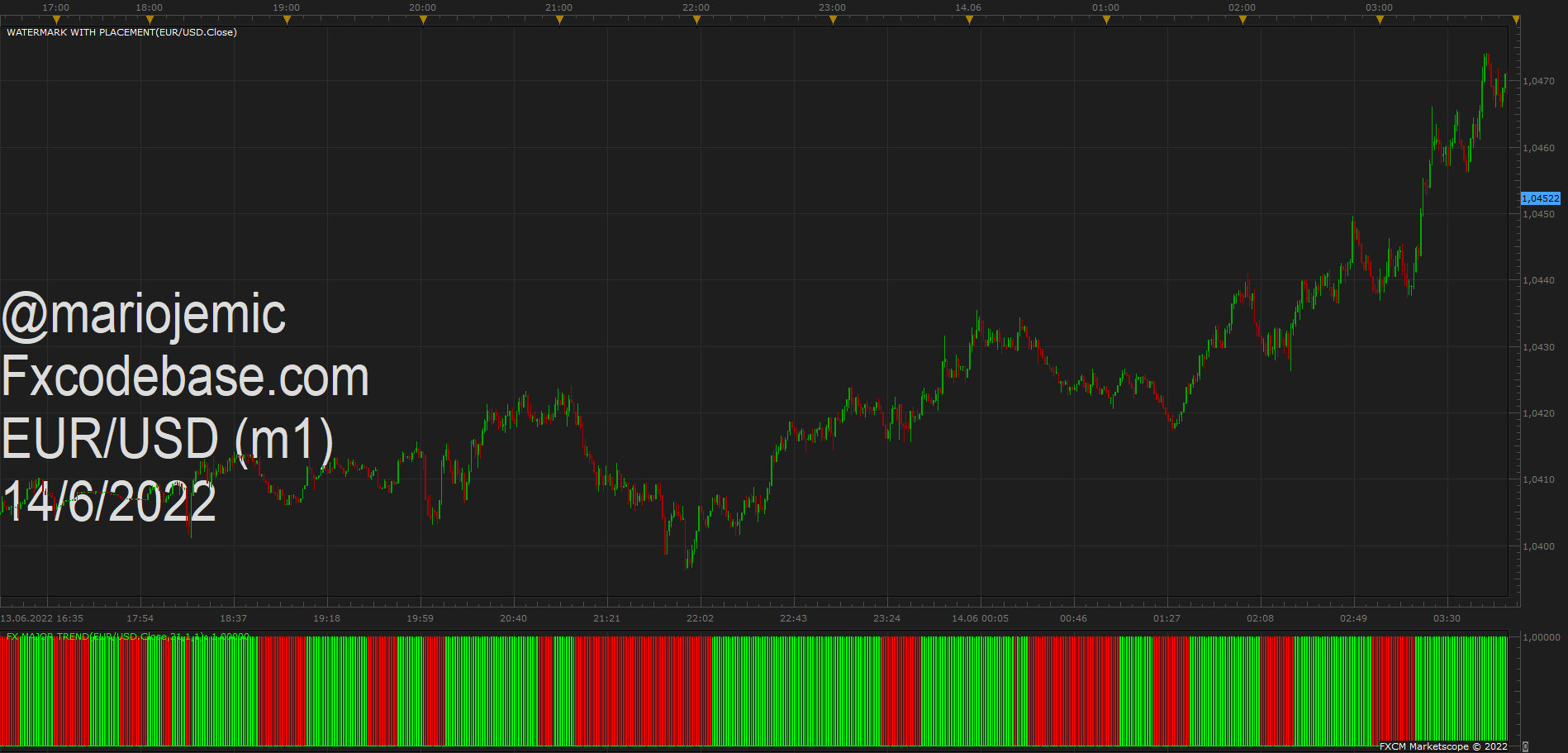
Task: Click the 18:37 bottom time label
Action: [234, 618]
